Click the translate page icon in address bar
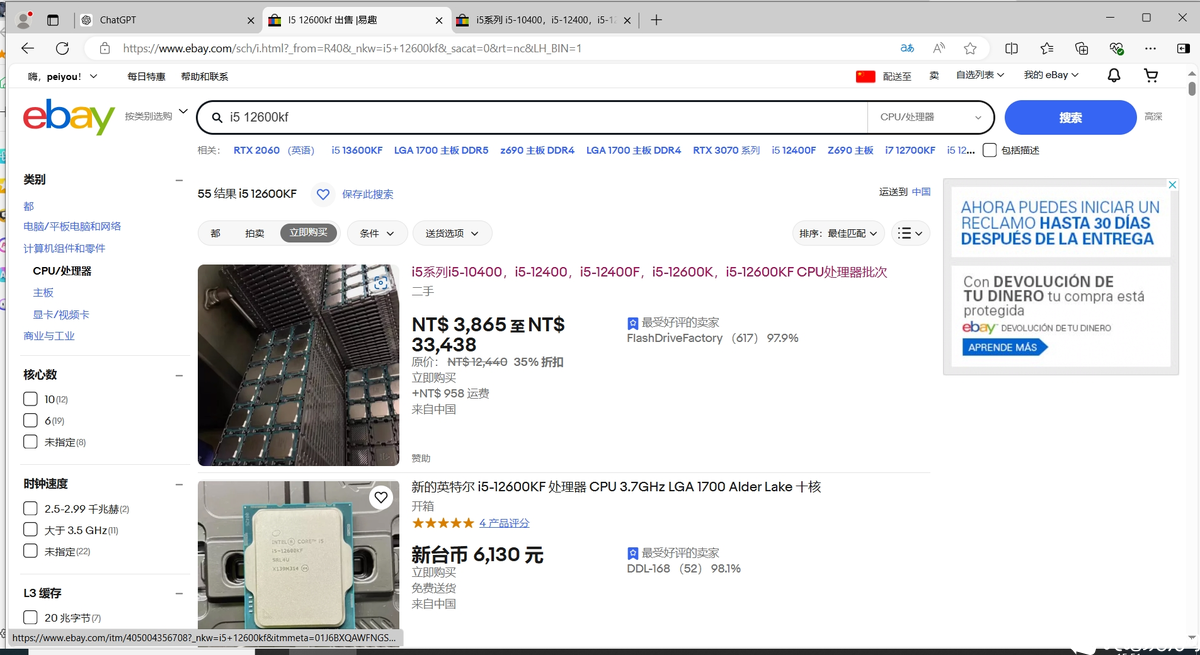 coord(907,48)
